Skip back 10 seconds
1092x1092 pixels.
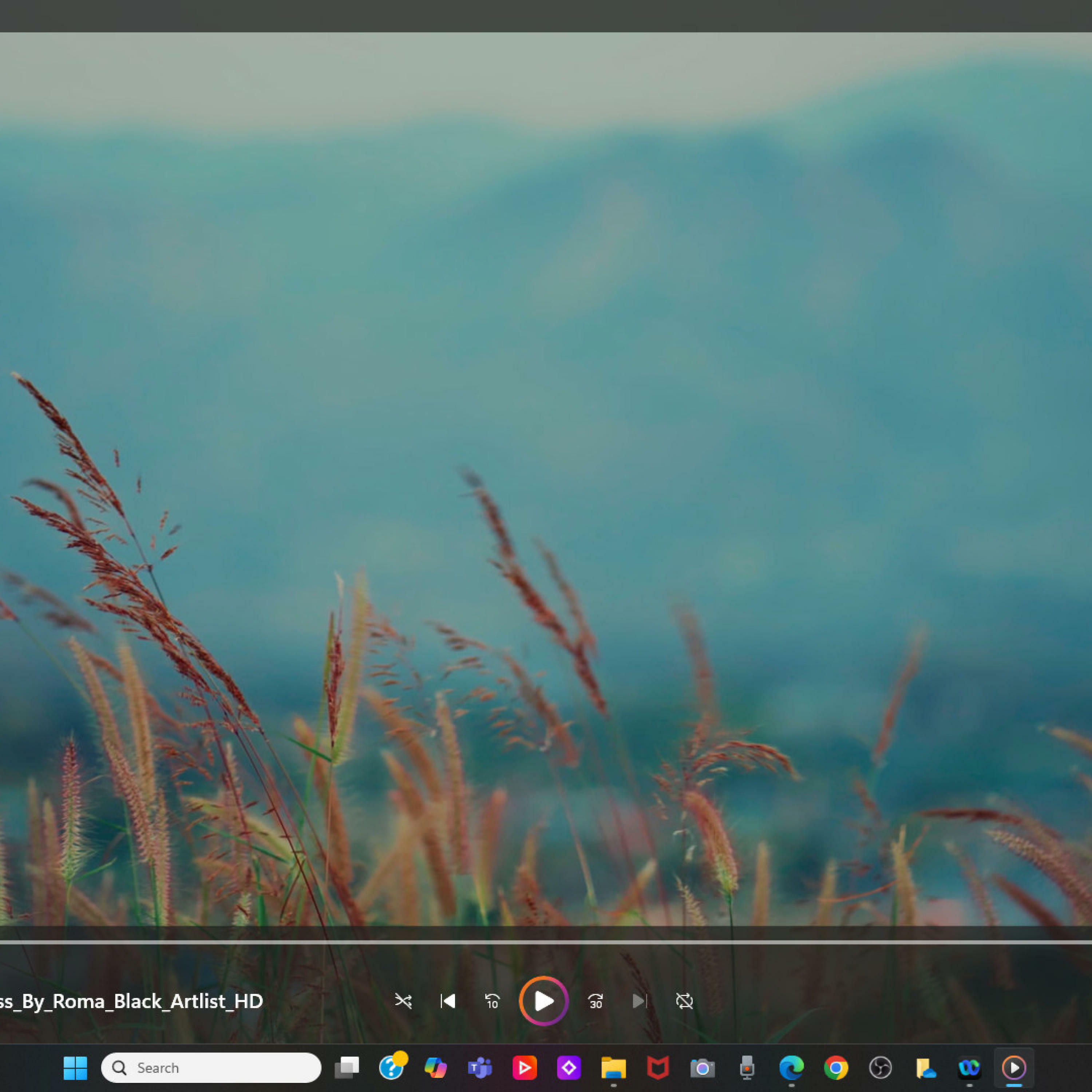tap(492, 1001)
